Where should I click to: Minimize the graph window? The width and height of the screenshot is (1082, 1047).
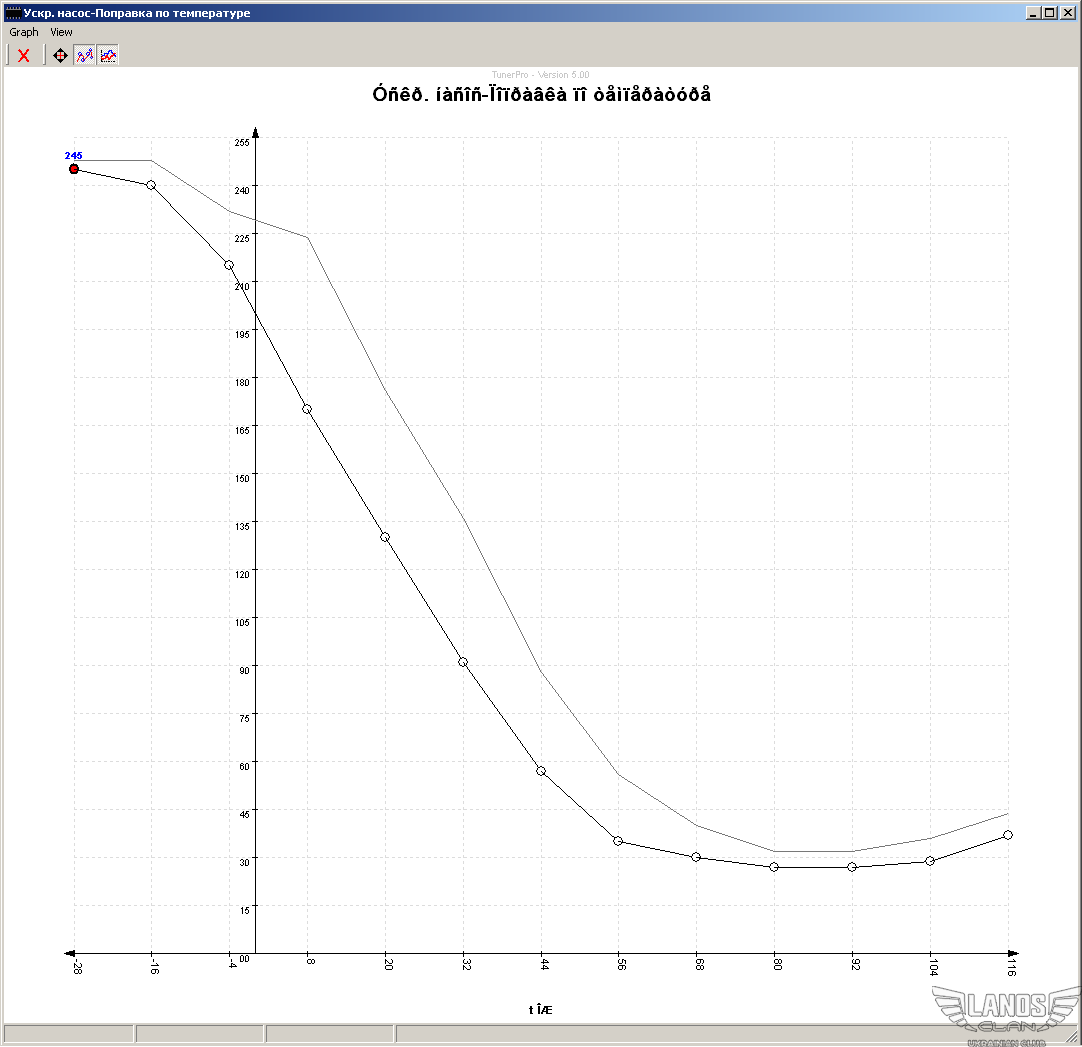1033,13
